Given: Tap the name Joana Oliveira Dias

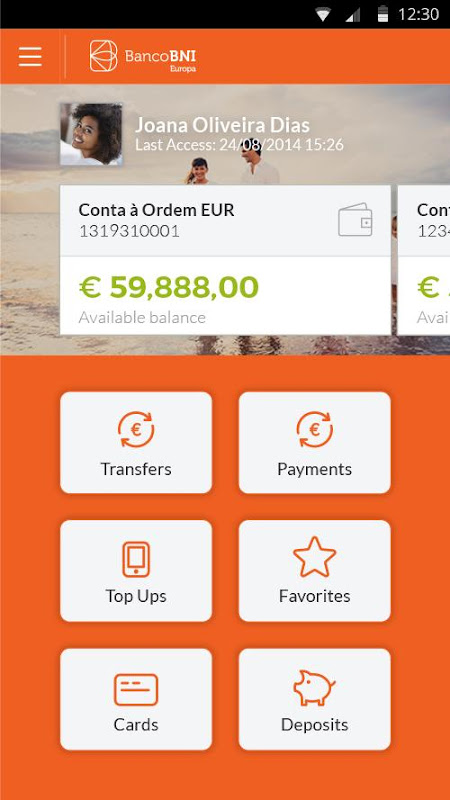Looking at the screenshot, I should [x=222, y=125].
